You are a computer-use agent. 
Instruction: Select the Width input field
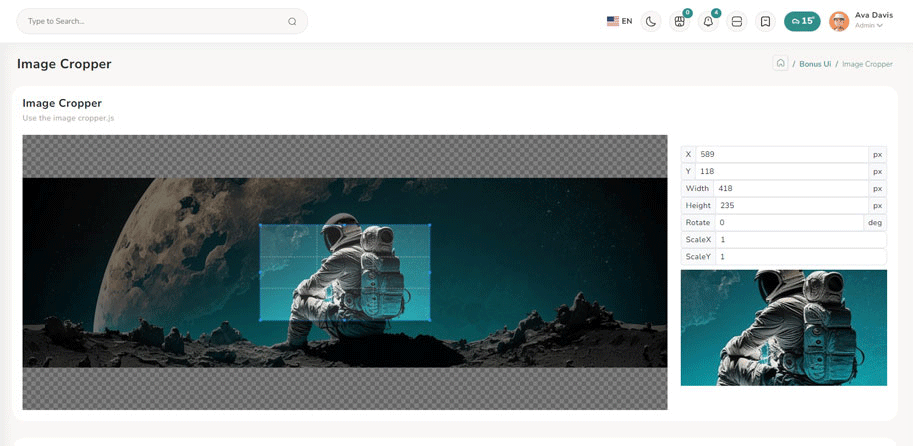(790, 189)
